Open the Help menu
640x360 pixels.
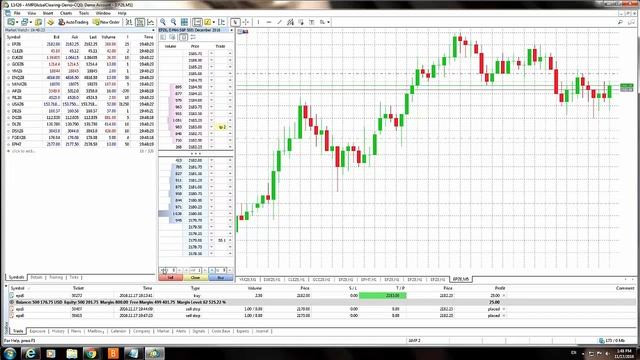[122, 13]
